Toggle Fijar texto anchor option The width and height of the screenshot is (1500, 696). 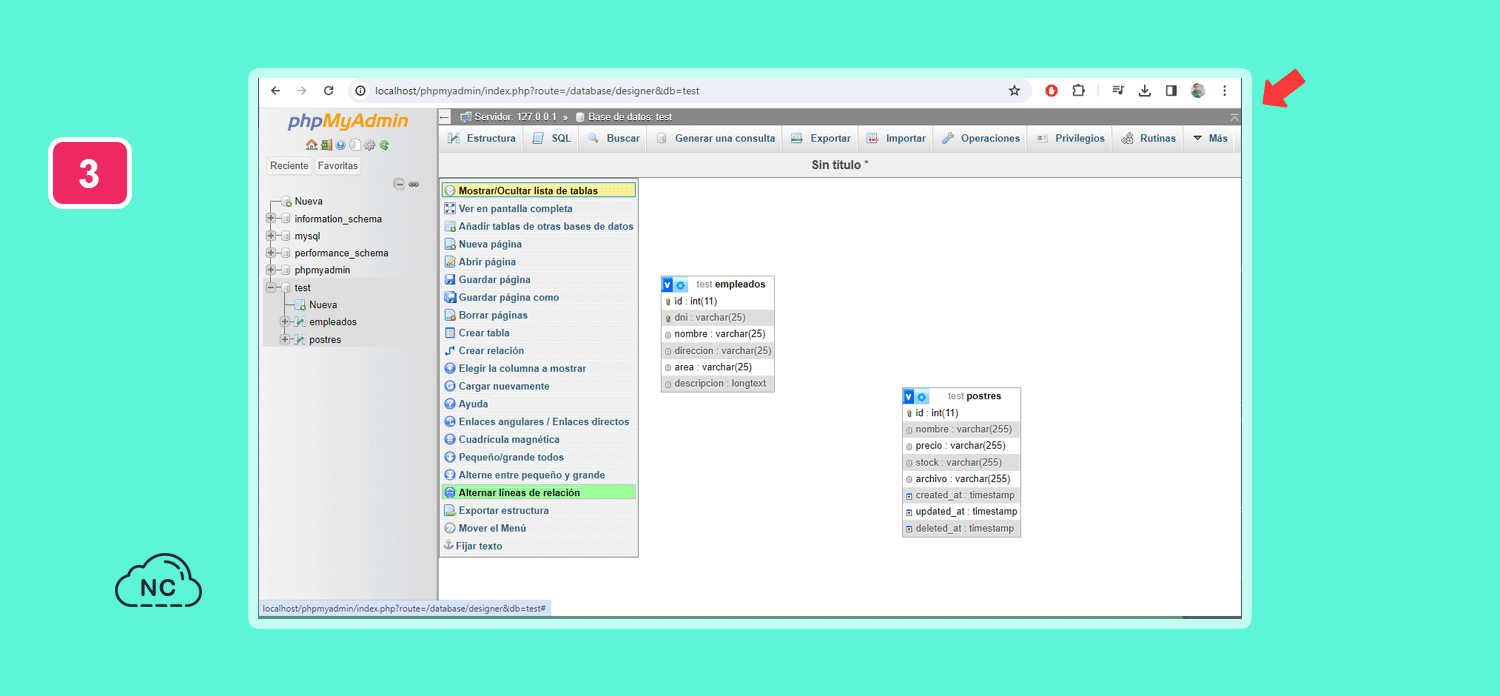pos(538,546)
